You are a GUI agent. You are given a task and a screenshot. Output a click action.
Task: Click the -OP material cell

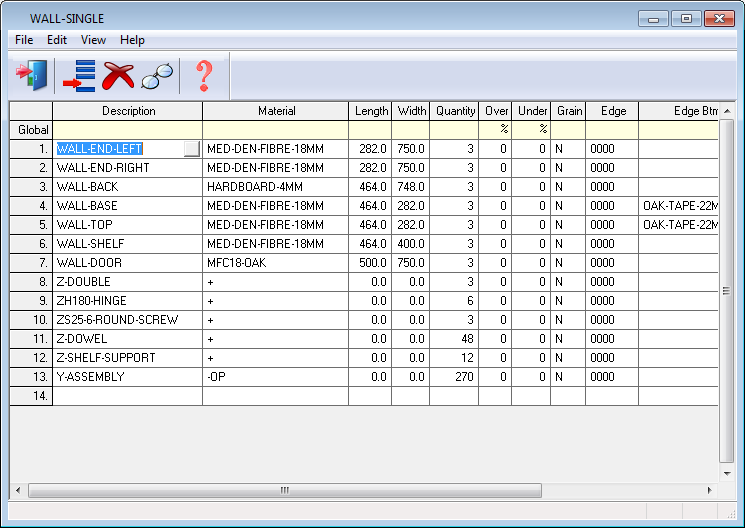tap(276, 377)
